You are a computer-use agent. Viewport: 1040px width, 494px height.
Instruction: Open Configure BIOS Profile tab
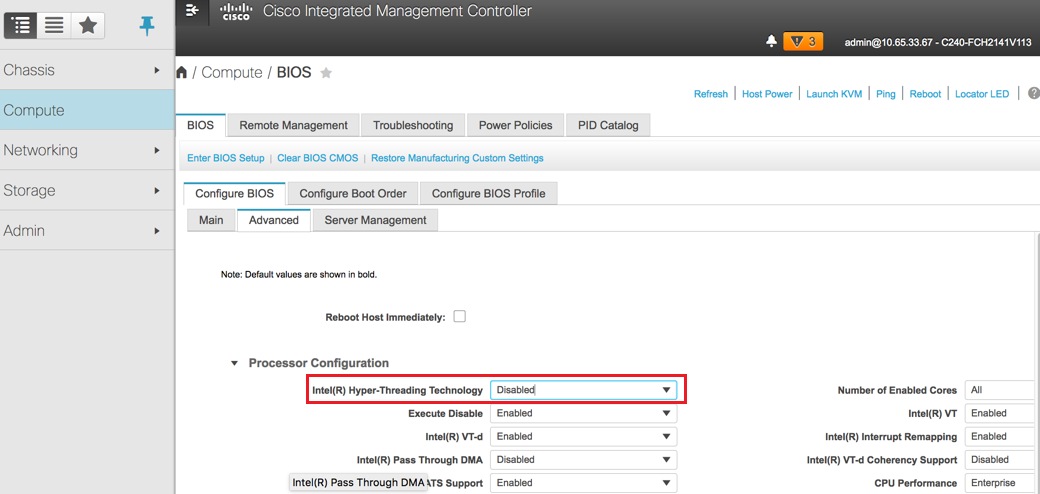click(x=488, y=194)
